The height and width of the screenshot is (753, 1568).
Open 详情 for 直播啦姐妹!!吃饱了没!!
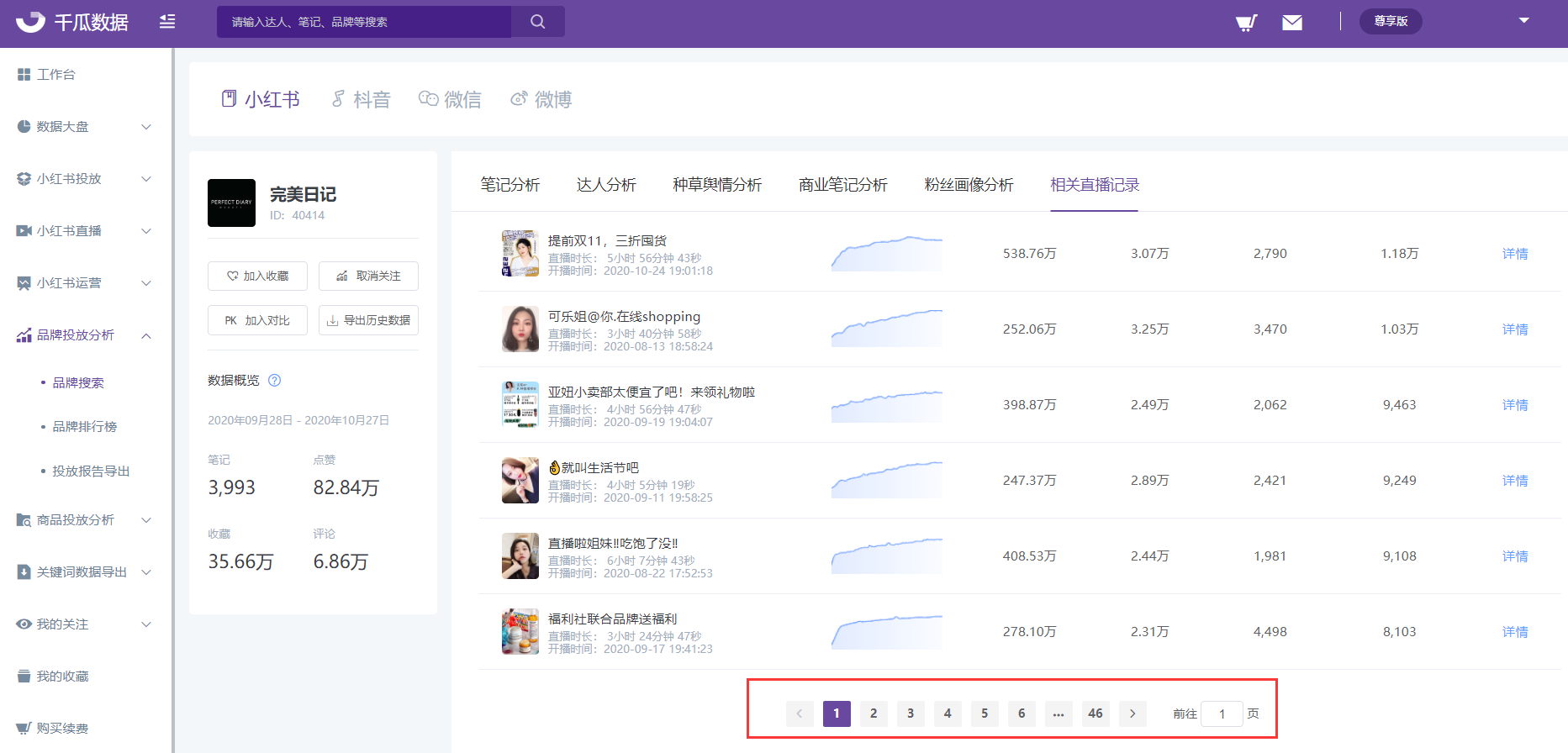pyautogui.click(x=1515, y=556)
